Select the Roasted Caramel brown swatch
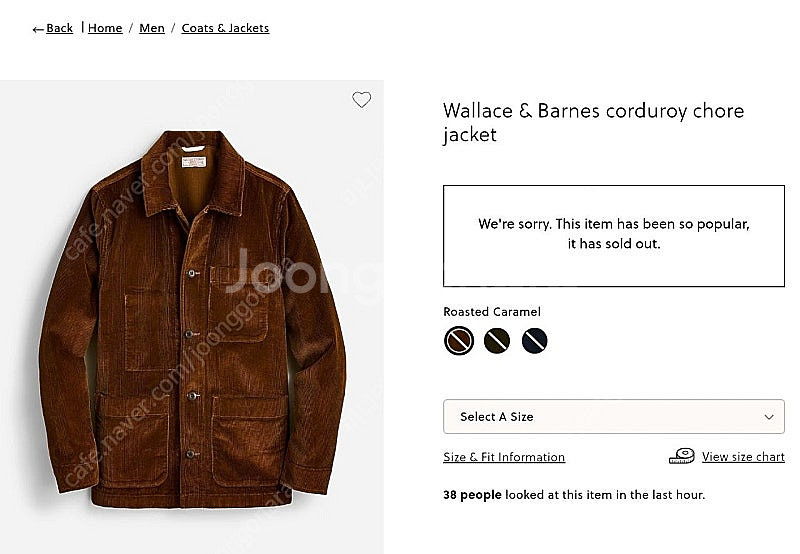This screenshot has width=800, height=554. [x=459, y=340]
